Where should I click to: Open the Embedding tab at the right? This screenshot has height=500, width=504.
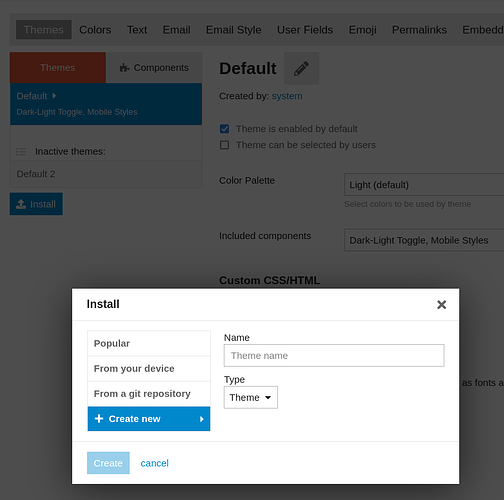(483, 30)
